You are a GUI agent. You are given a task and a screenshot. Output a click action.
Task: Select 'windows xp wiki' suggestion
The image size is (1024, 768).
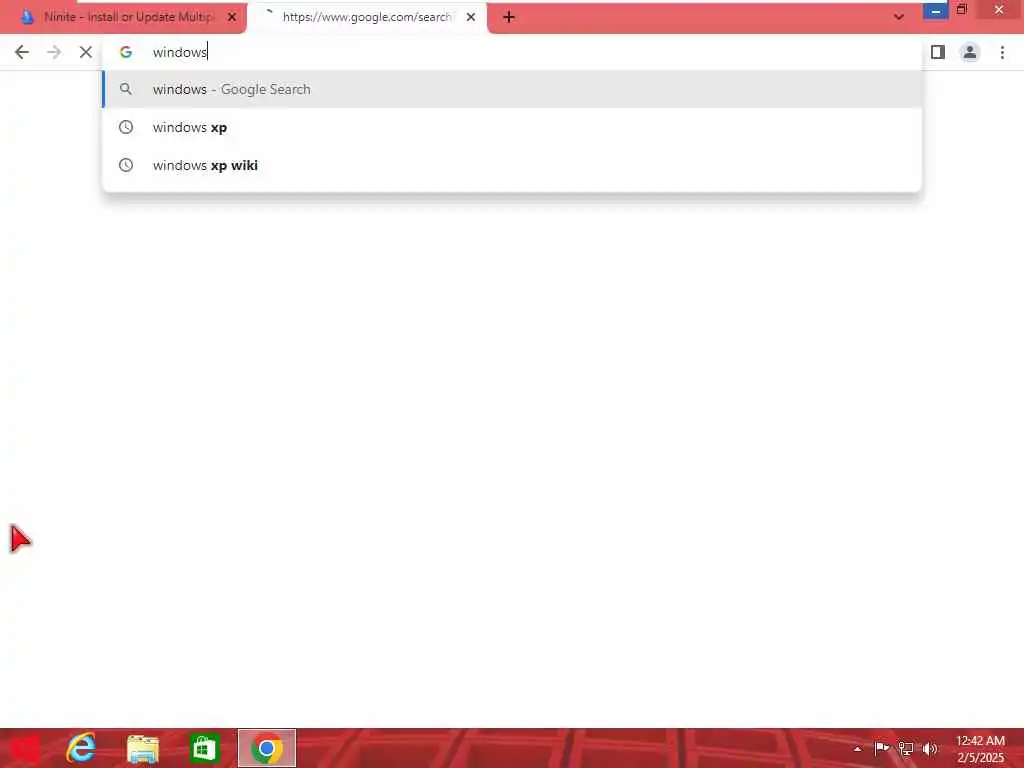tap(513, 165)
